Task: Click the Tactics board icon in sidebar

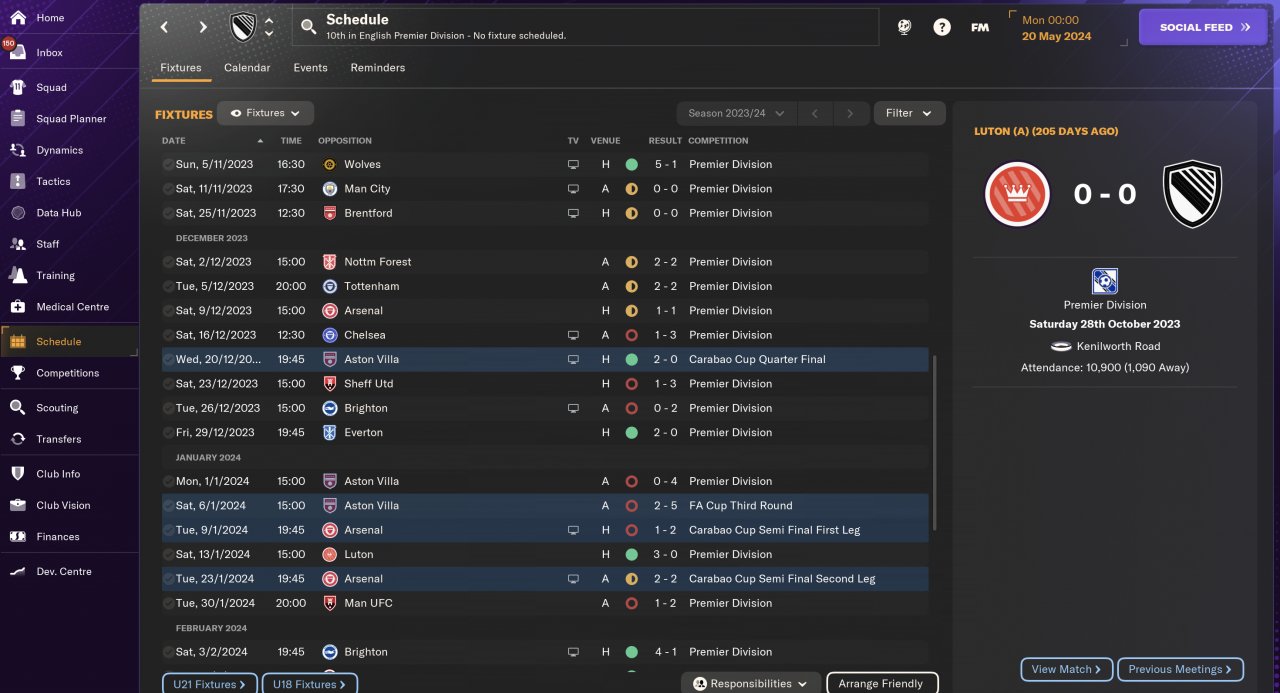Action: click(x=18, y=181)
